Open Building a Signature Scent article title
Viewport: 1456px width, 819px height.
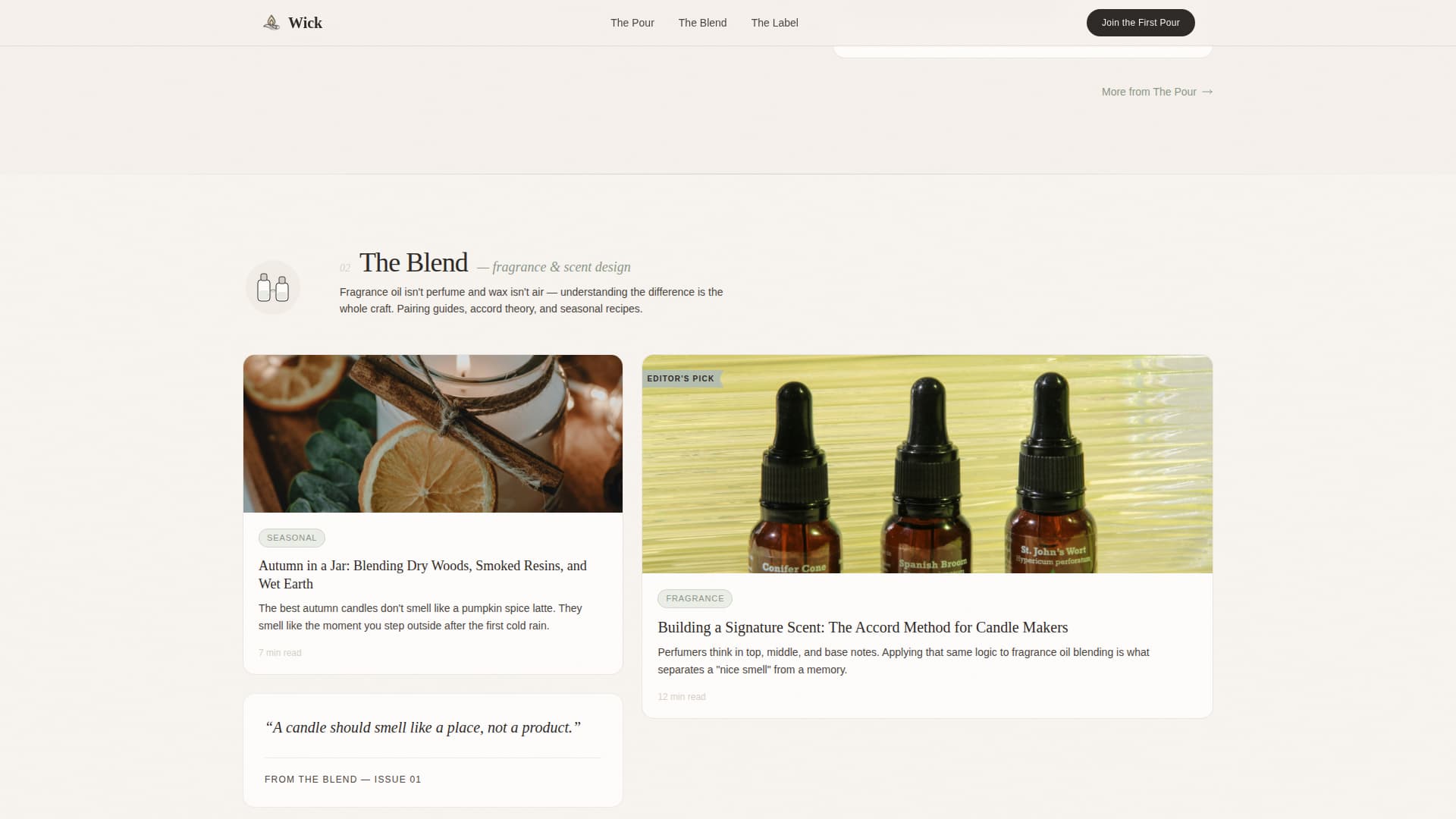862,627
